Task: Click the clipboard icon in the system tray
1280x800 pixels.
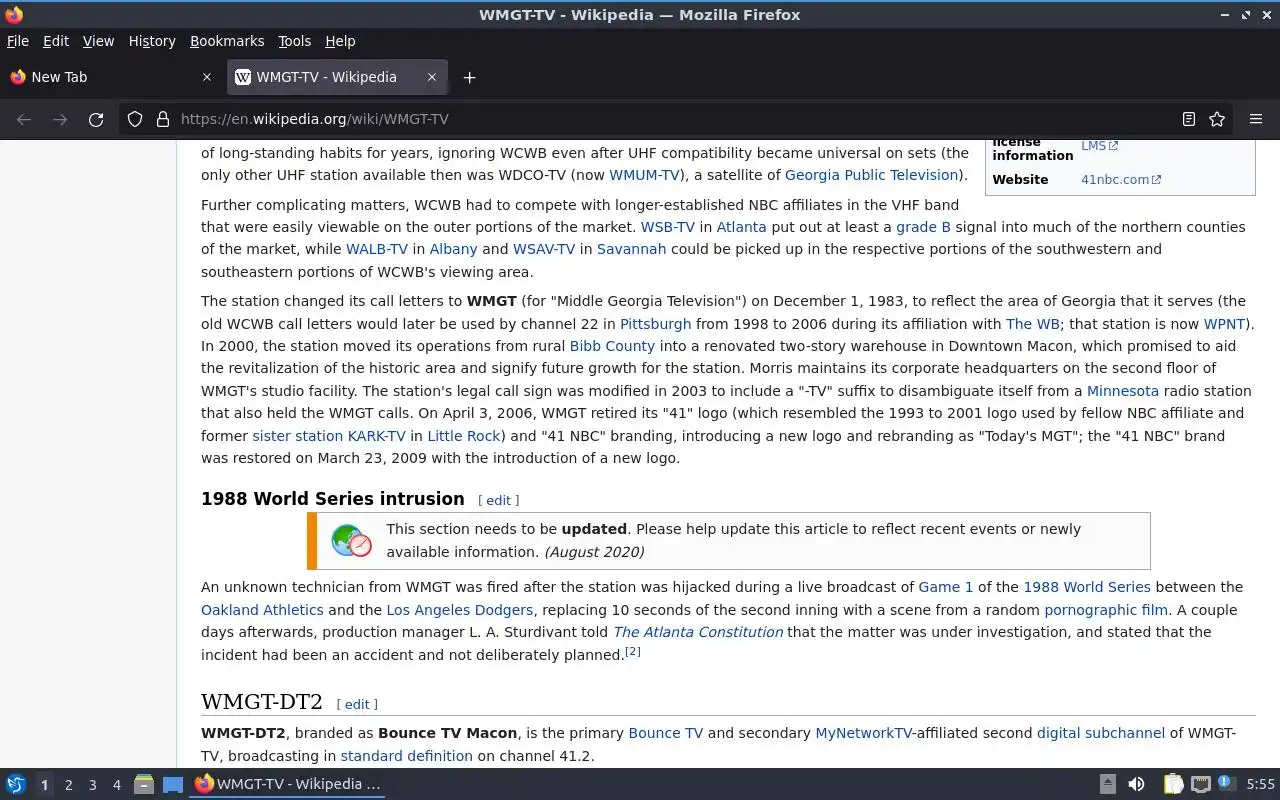Action: (x=1173, y=784)
